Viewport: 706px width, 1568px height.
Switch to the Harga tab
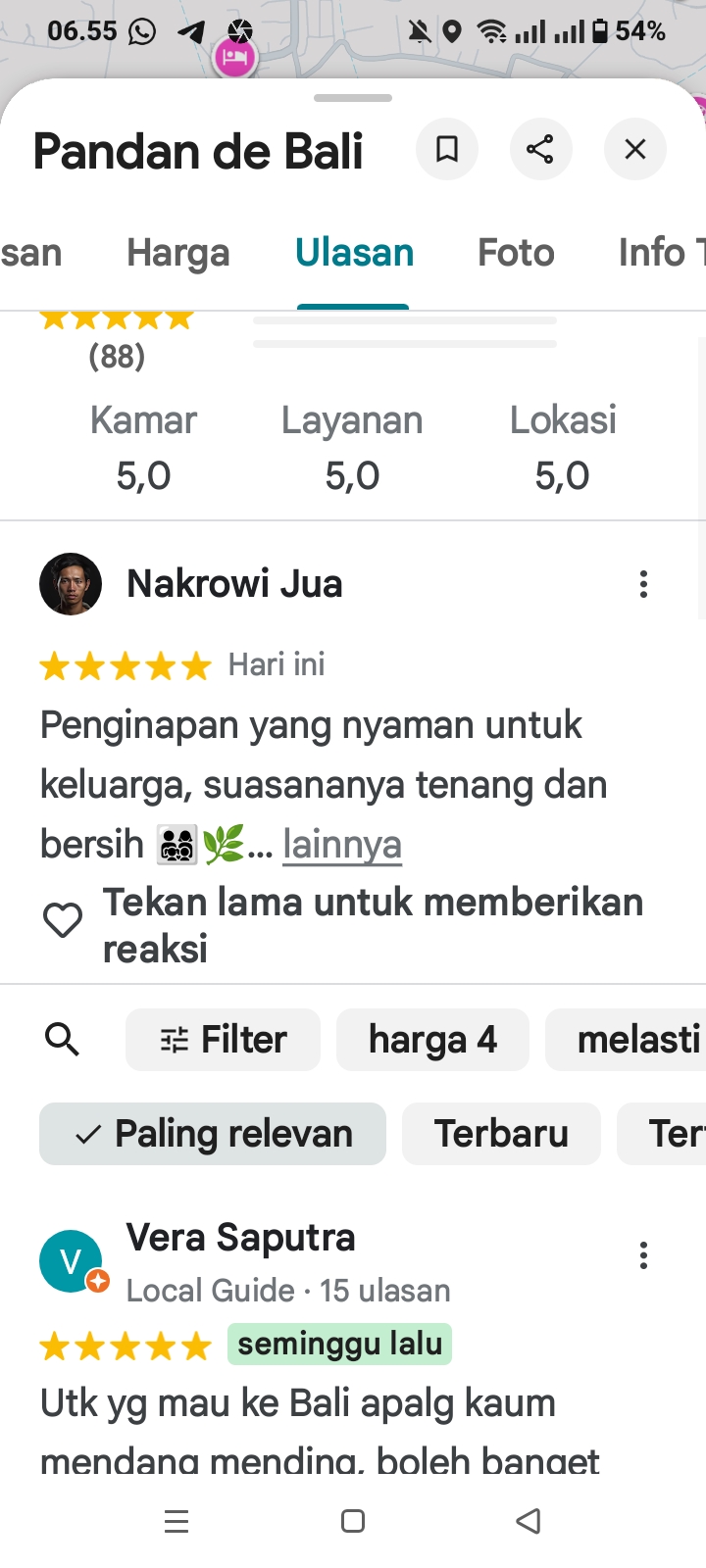[178, 253]
